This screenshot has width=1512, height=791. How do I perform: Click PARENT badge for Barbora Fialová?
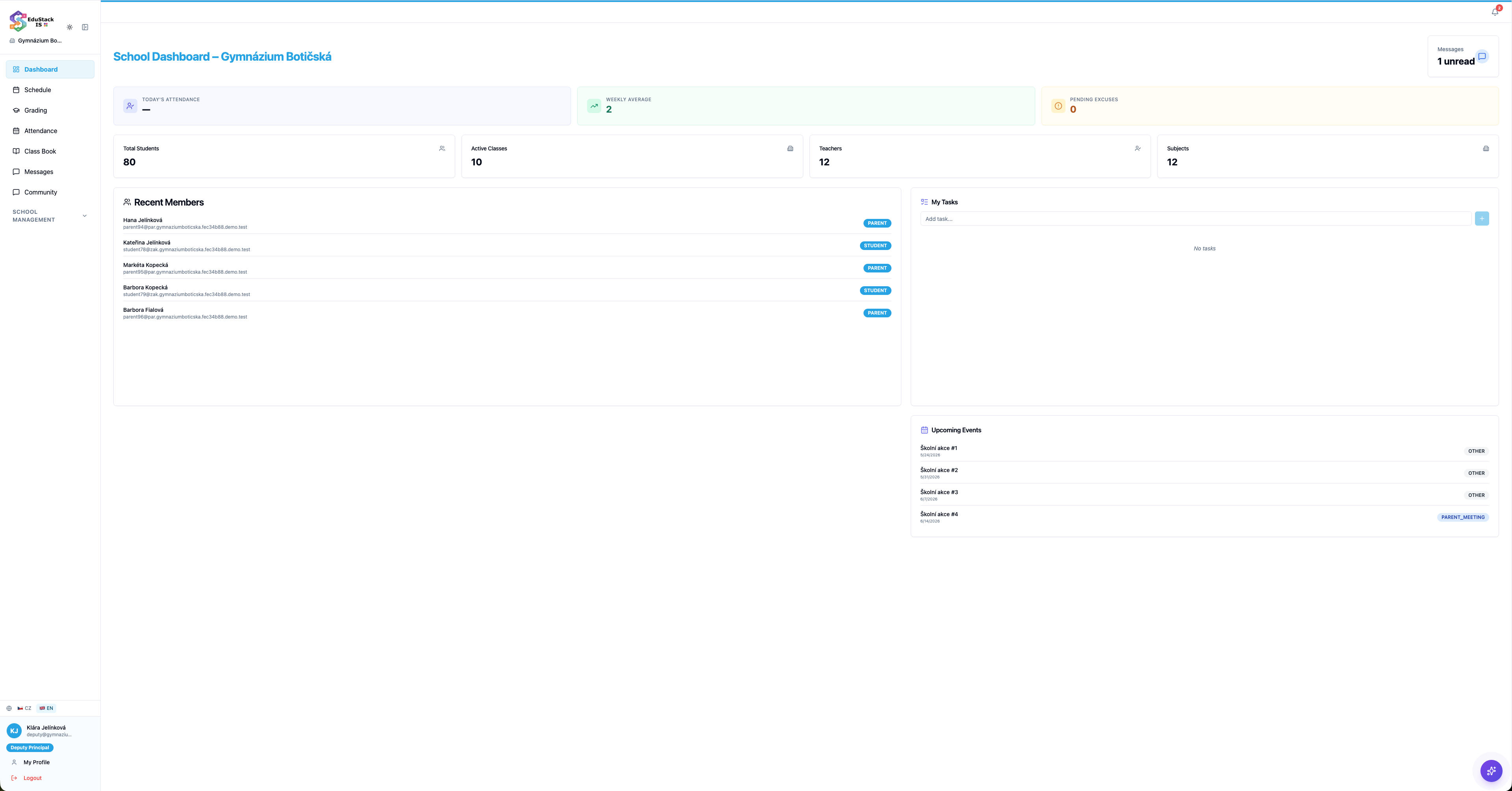[x=877, y=313]
